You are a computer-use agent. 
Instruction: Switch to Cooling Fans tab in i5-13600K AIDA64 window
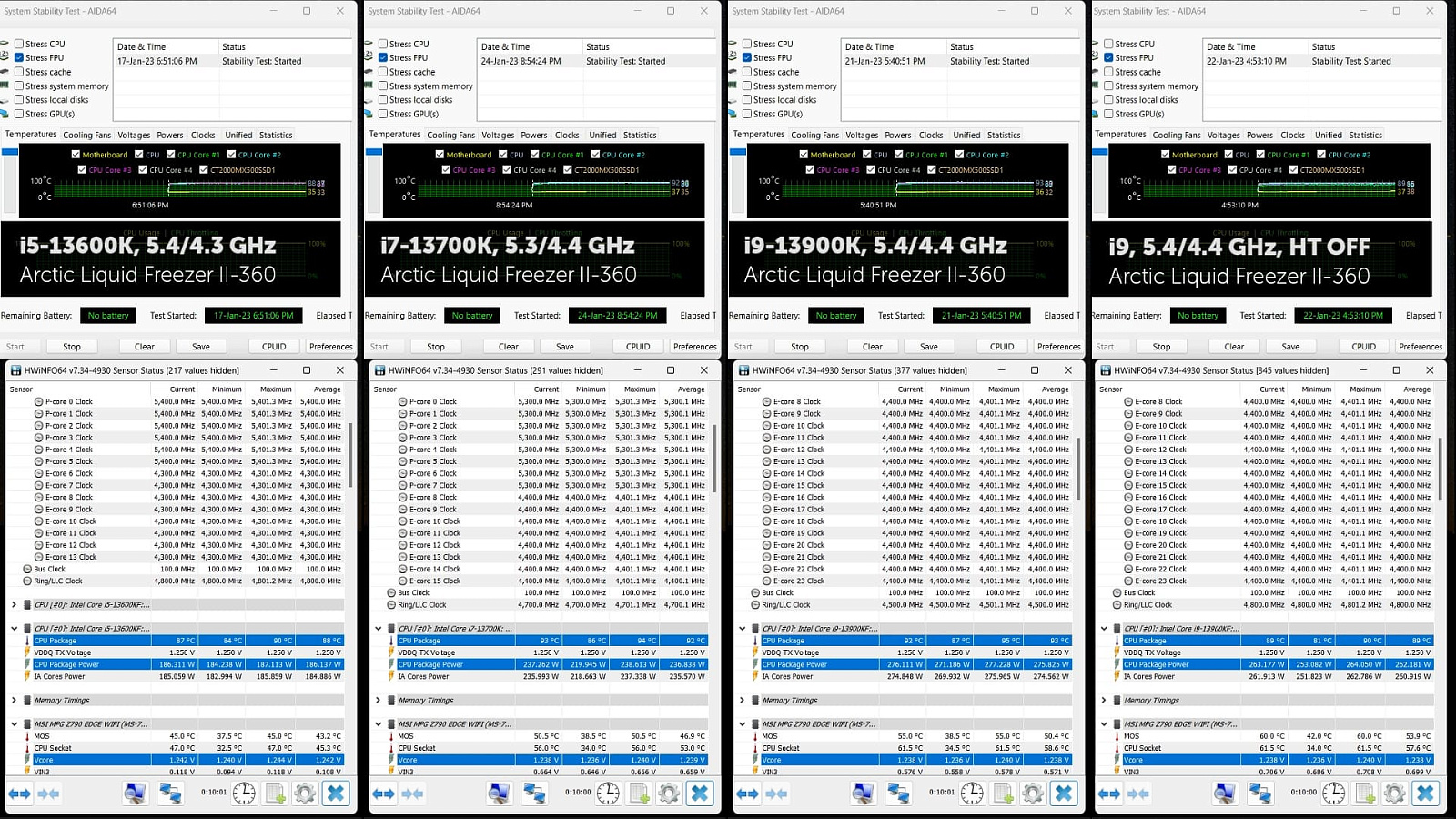[x=87, y=135]
